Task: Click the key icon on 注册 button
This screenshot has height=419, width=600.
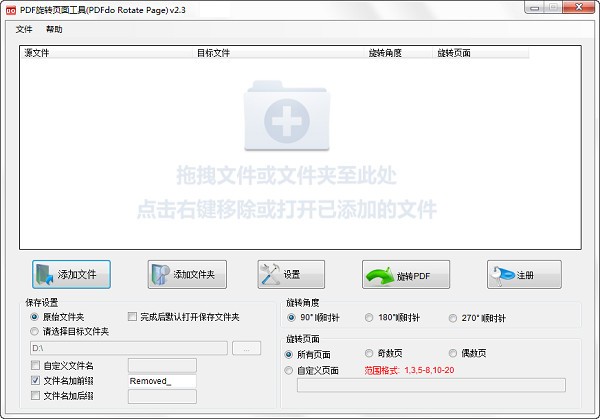Action: click(x=502, y=276)
